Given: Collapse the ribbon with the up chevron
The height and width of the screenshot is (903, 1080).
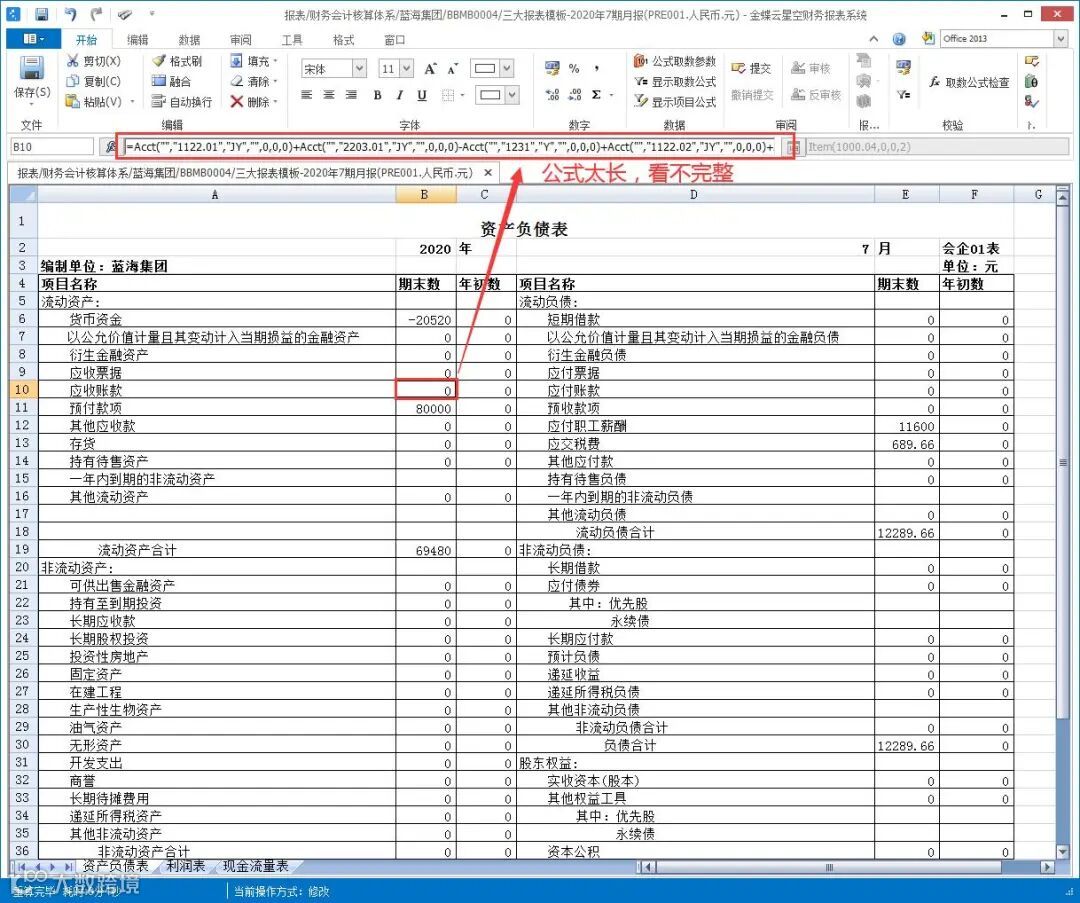Looking at the screenshot, I should 873,39.
